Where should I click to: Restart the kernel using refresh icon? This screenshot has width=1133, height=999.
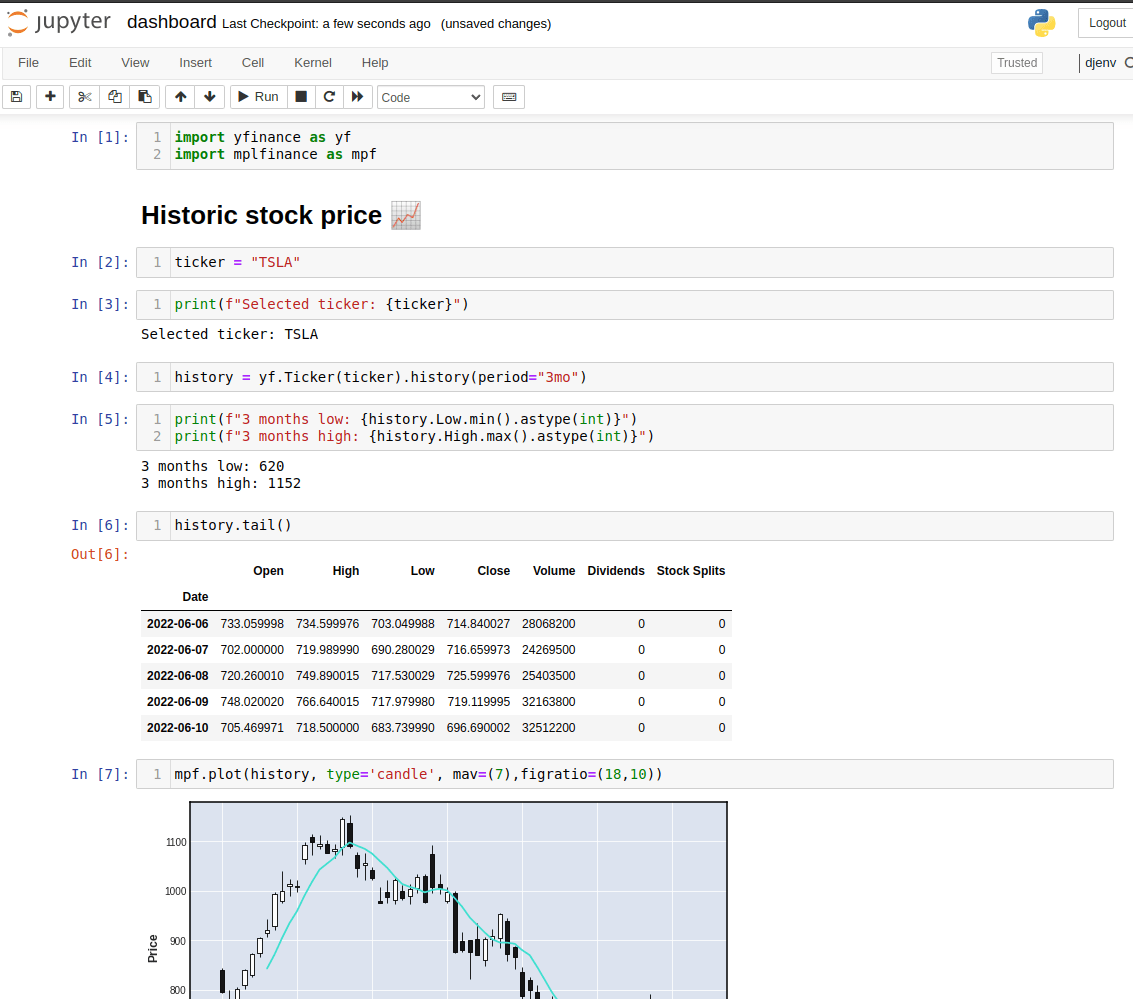pos(329,96)
